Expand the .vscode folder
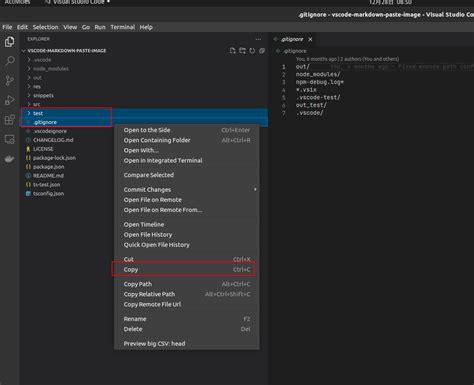 [x=29, y=60]
